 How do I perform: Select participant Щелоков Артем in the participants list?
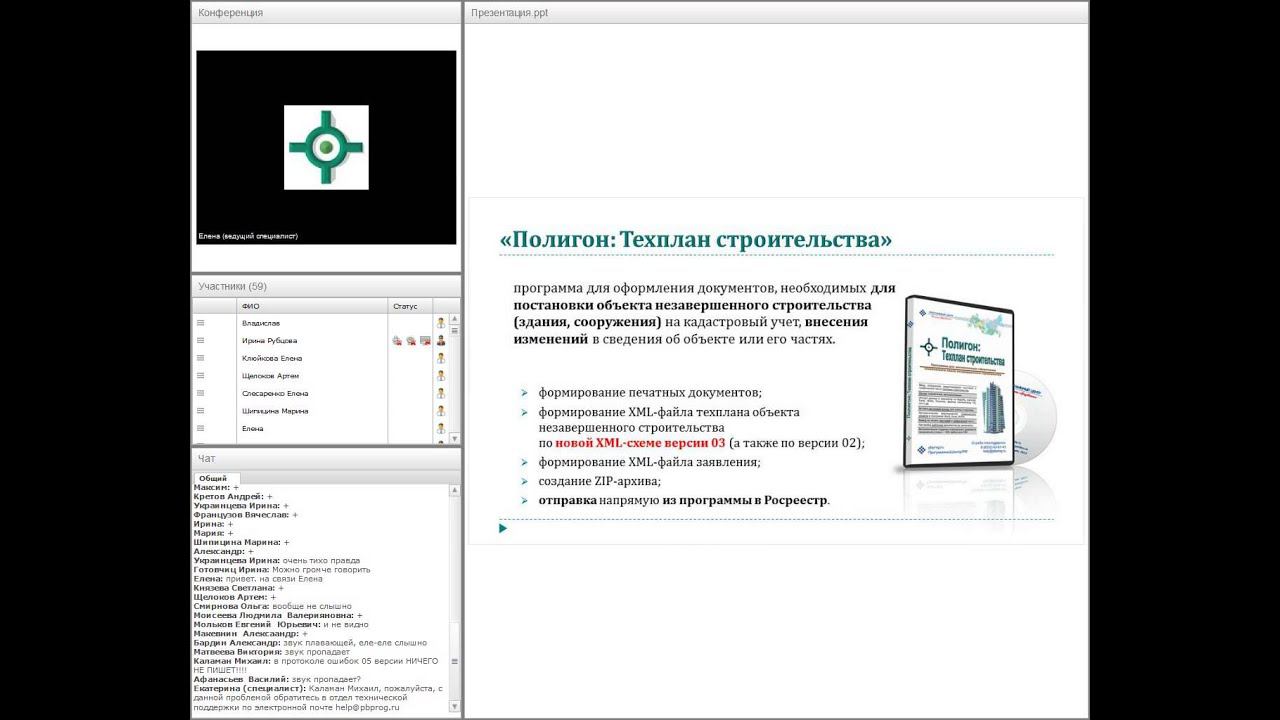point(270,375)
